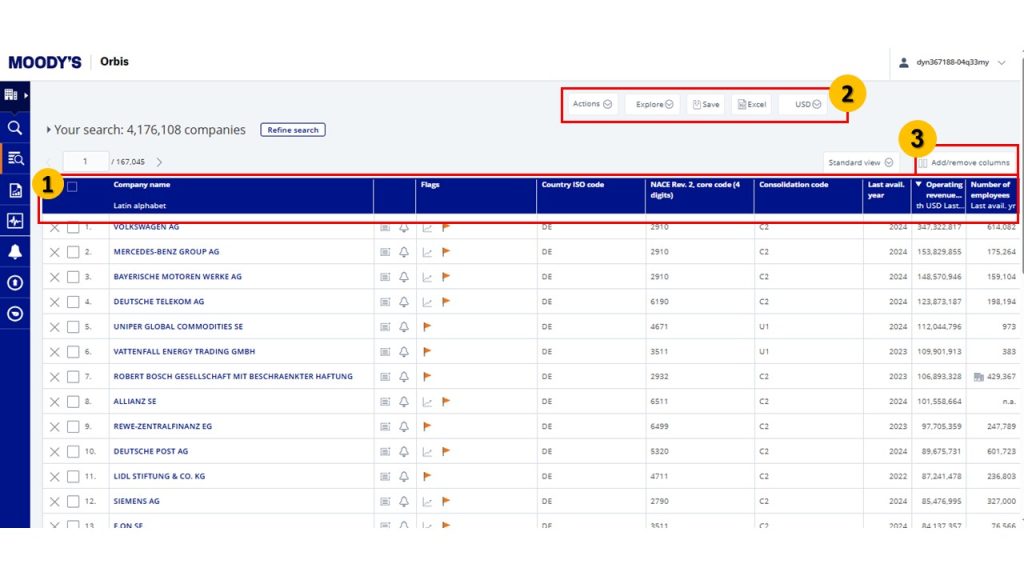Image resolution: width=1024 pixels, height=576 pixels.
Task: Expand the sidebar using the small arrow
Action: (x=26, y=95)
